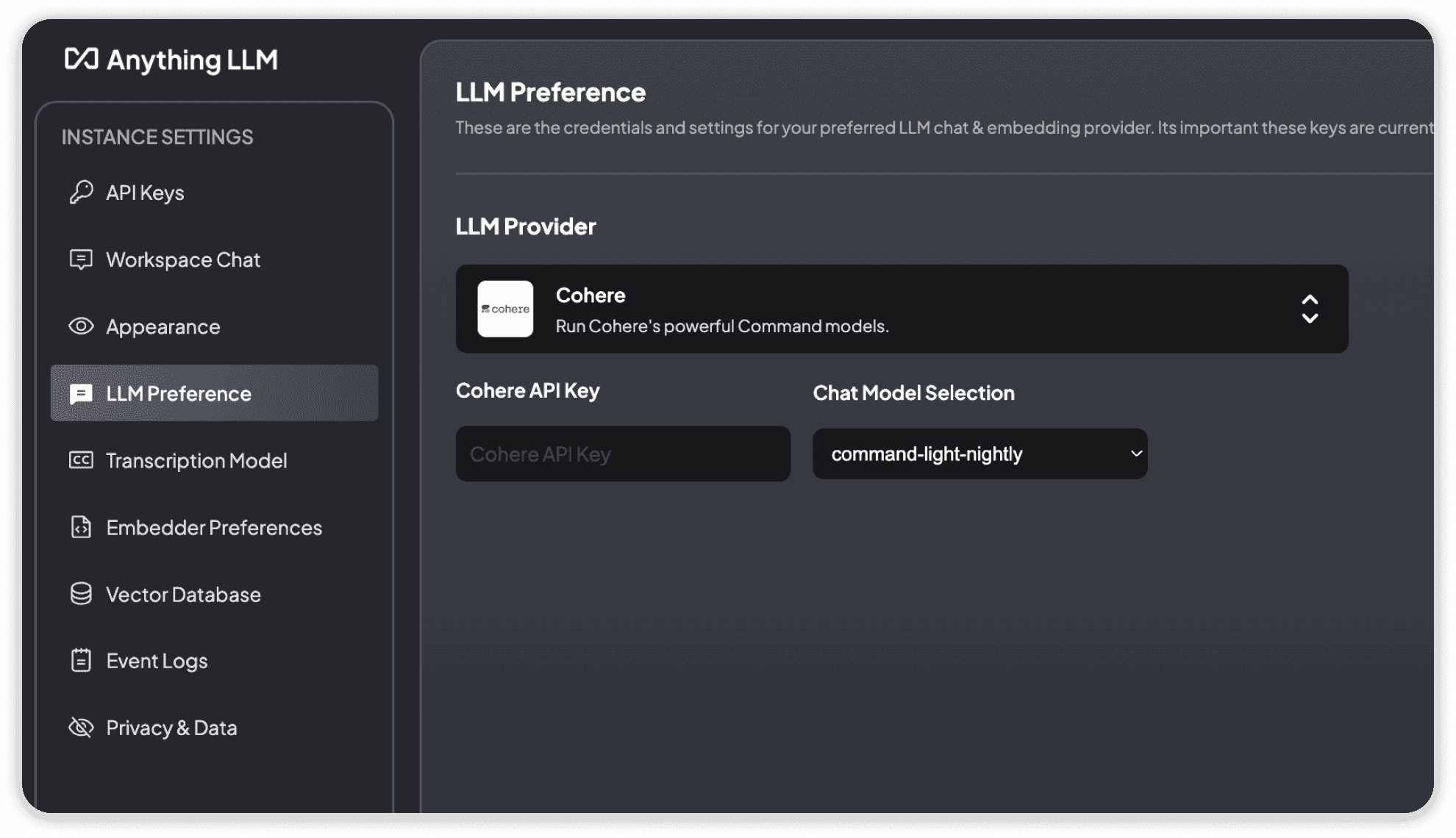Click the LLM Provider section label

[526, 226]
